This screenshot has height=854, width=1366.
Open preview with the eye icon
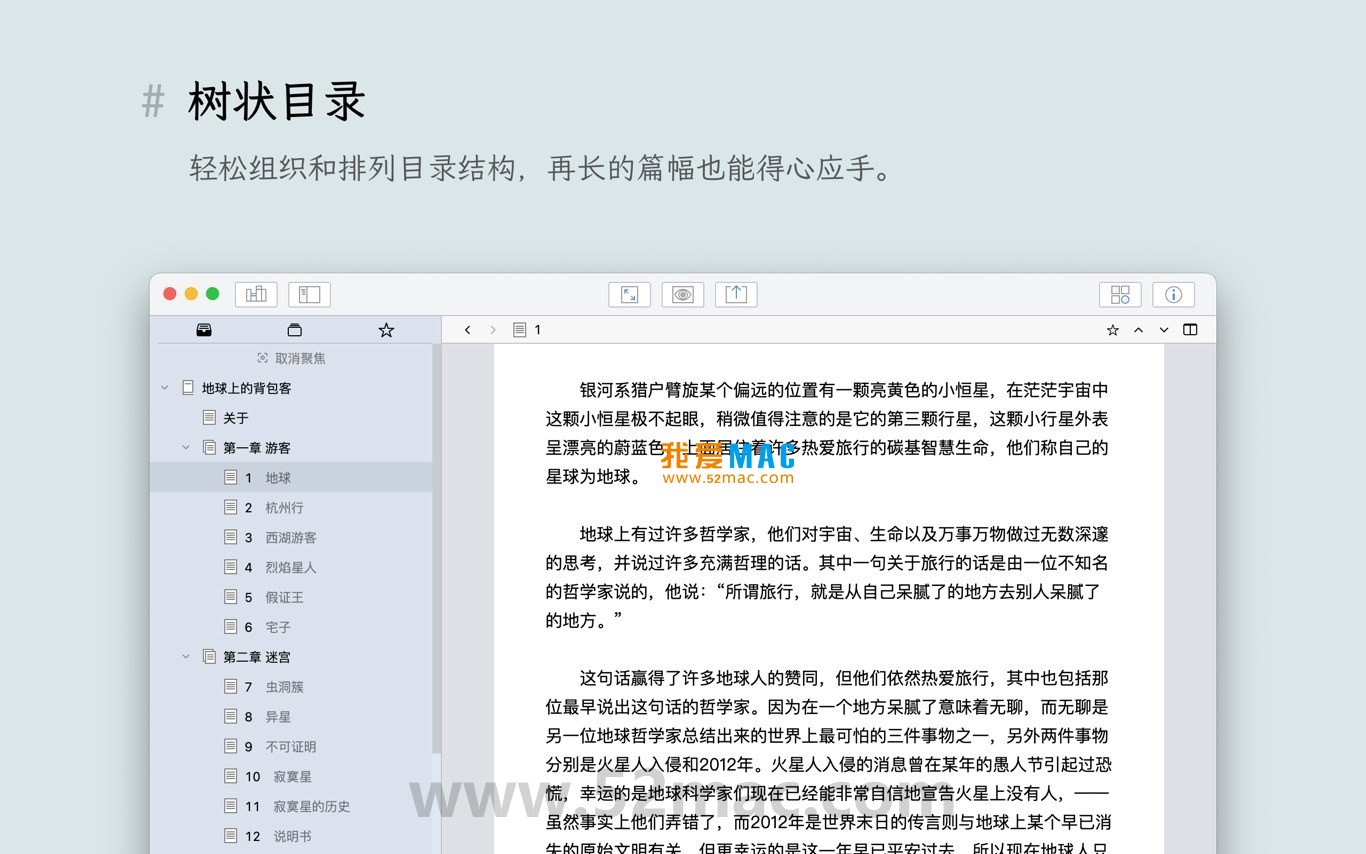pos(683,294)
